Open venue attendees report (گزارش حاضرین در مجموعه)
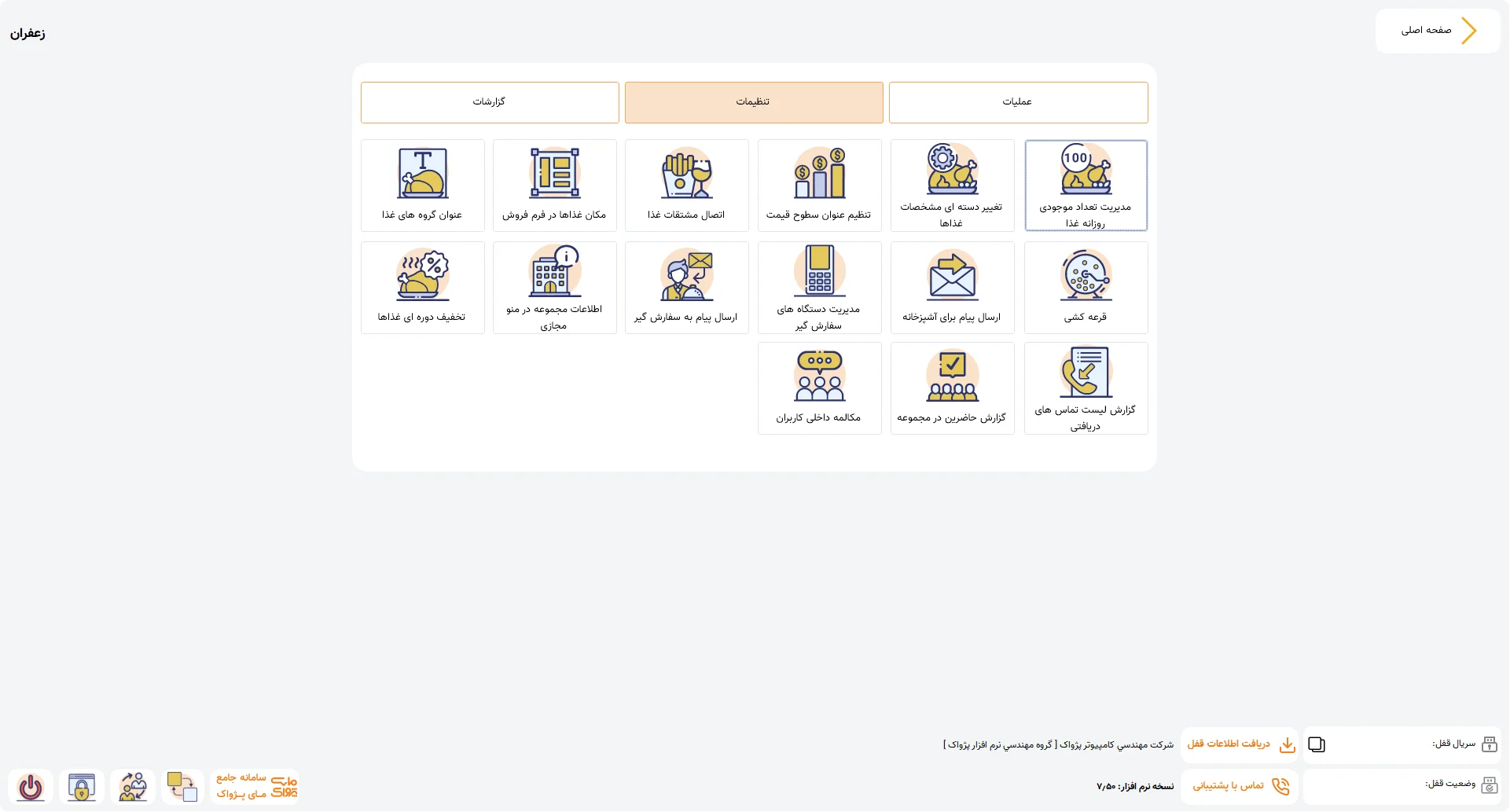The height and width of the screenshot is (812, 1510). 952,388
